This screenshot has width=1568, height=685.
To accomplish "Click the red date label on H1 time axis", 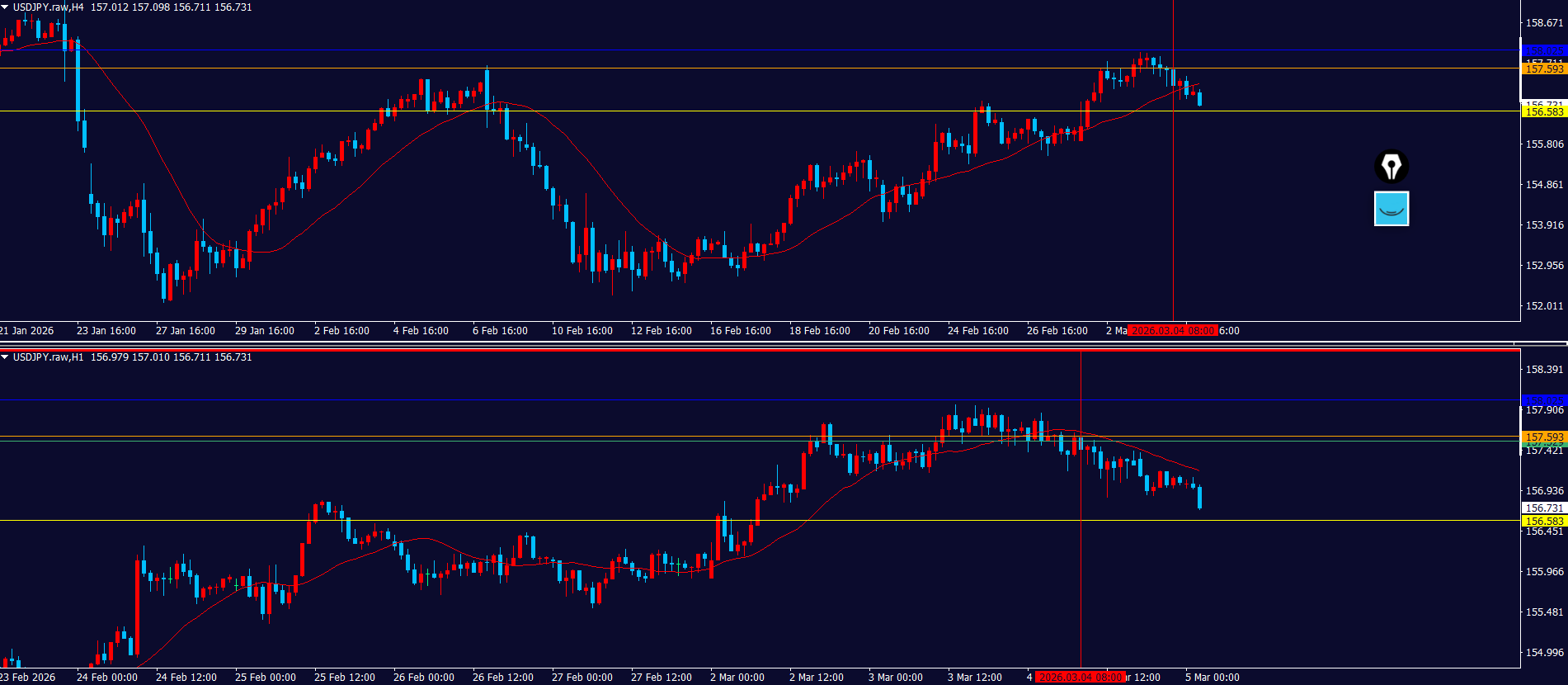I will tap(1080, 678).
